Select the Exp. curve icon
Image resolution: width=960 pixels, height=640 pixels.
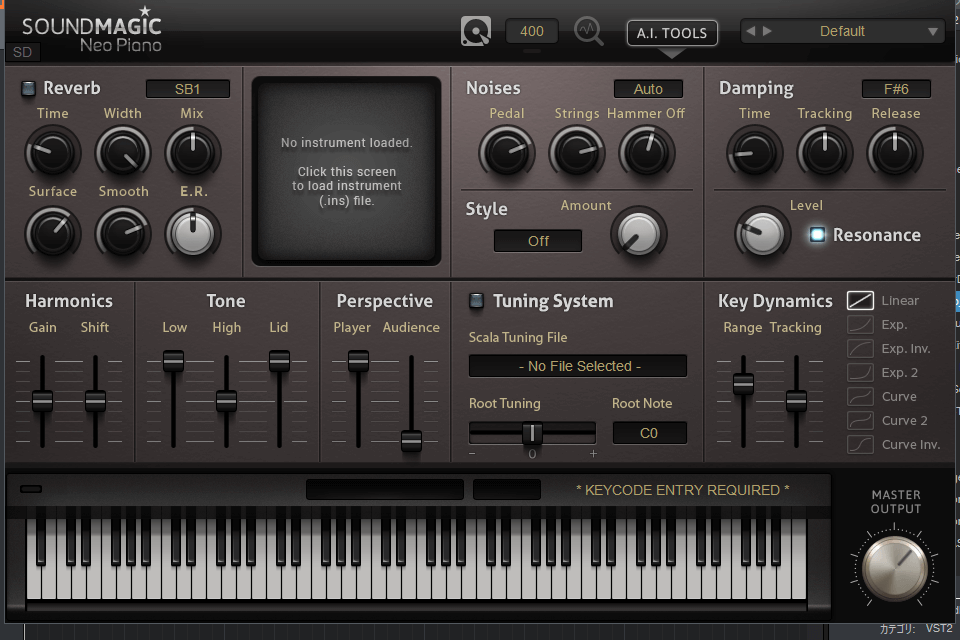pos(860,325)
